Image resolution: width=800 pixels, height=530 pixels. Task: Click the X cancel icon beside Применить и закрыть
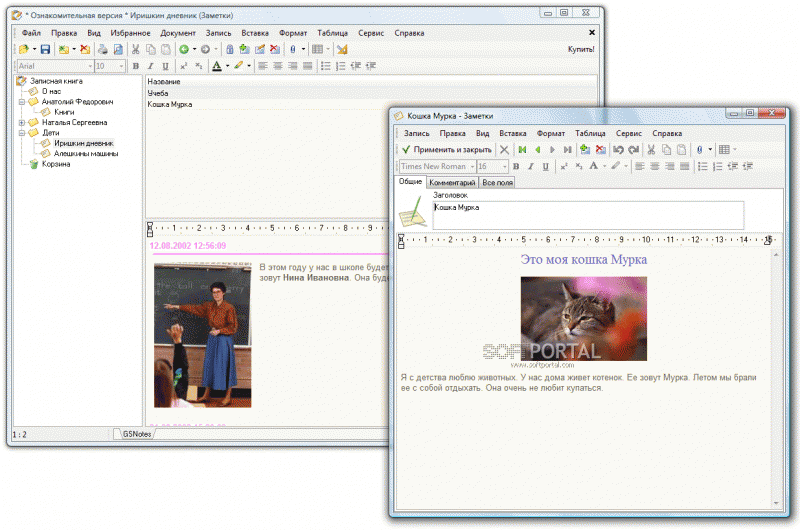(x=504, y=149)
